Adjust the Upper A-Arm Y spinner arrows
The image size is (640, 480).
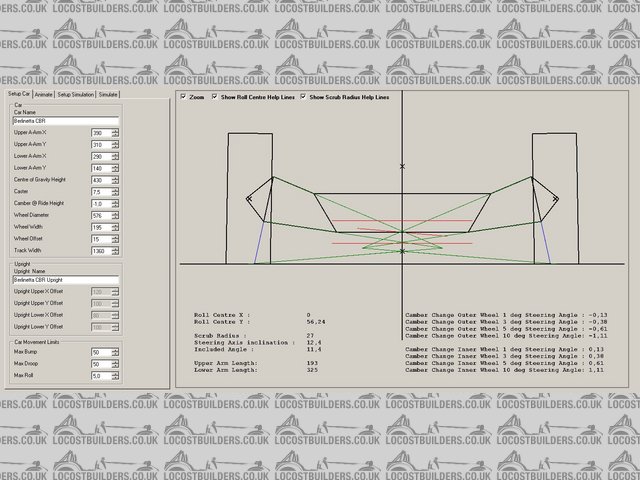point(115,144)
